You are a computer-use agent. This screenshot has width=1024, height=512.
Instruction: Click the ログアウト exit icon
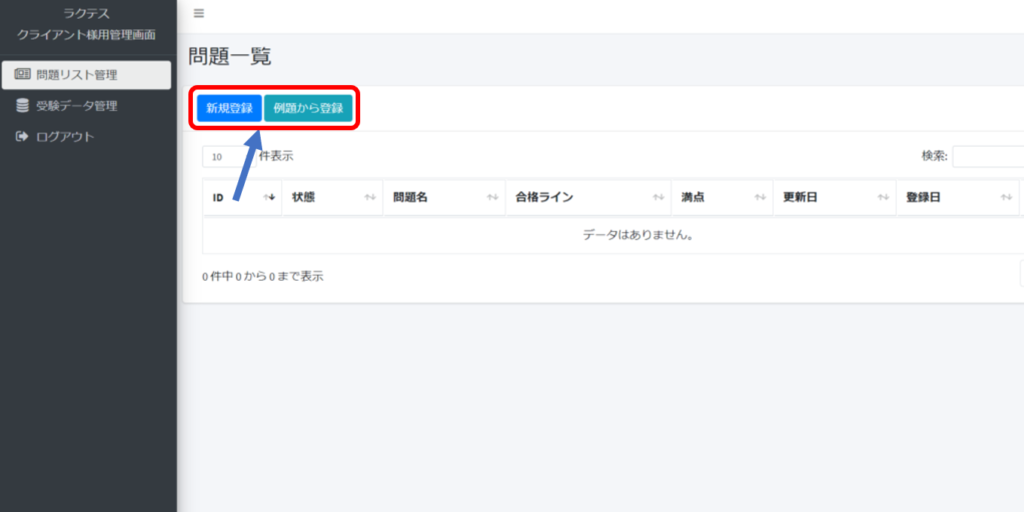pos(22,136)
